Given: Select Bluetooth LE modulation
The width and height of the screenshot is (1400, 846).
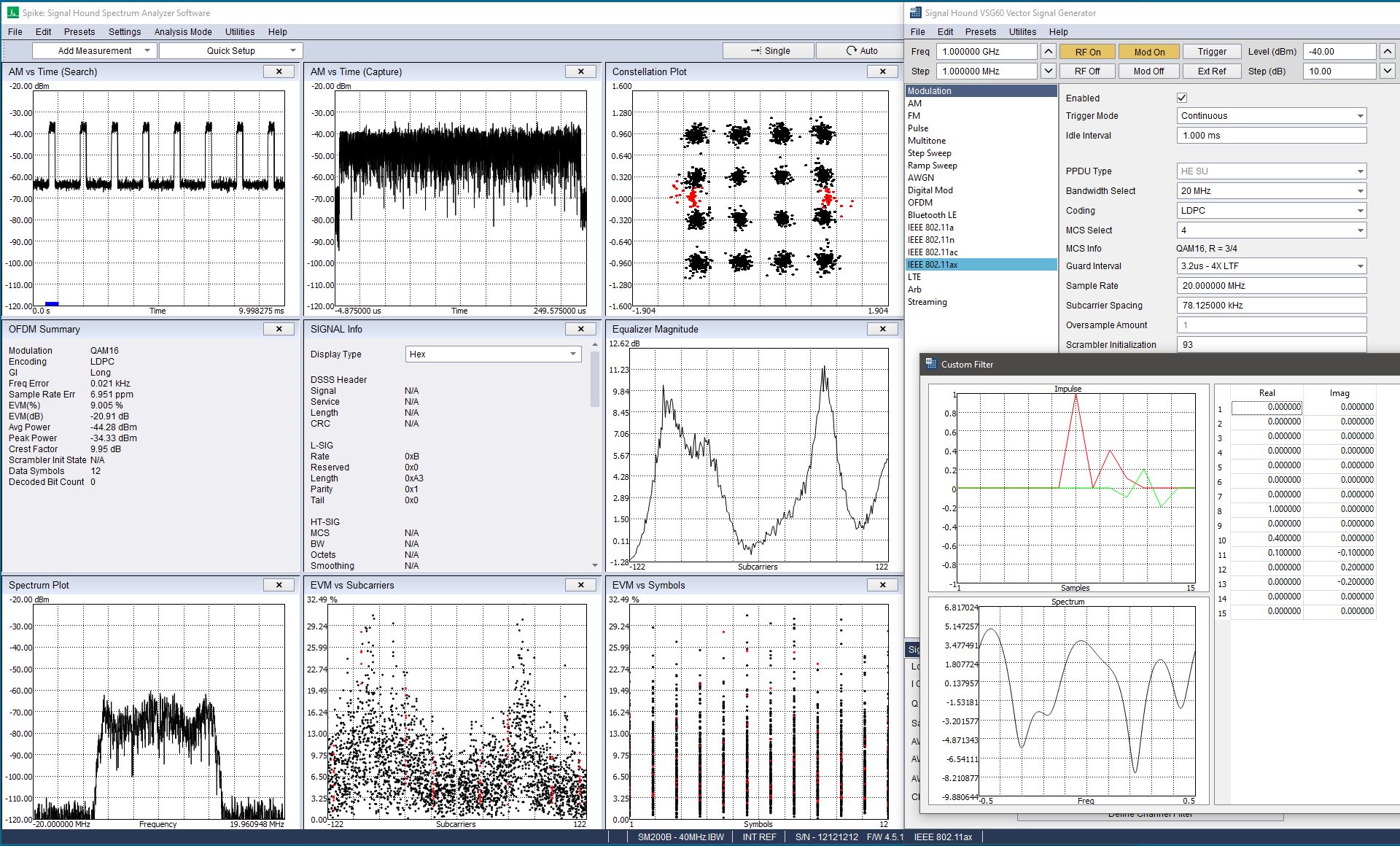Looking at the screenshot, I should click(x=981, y=214).
